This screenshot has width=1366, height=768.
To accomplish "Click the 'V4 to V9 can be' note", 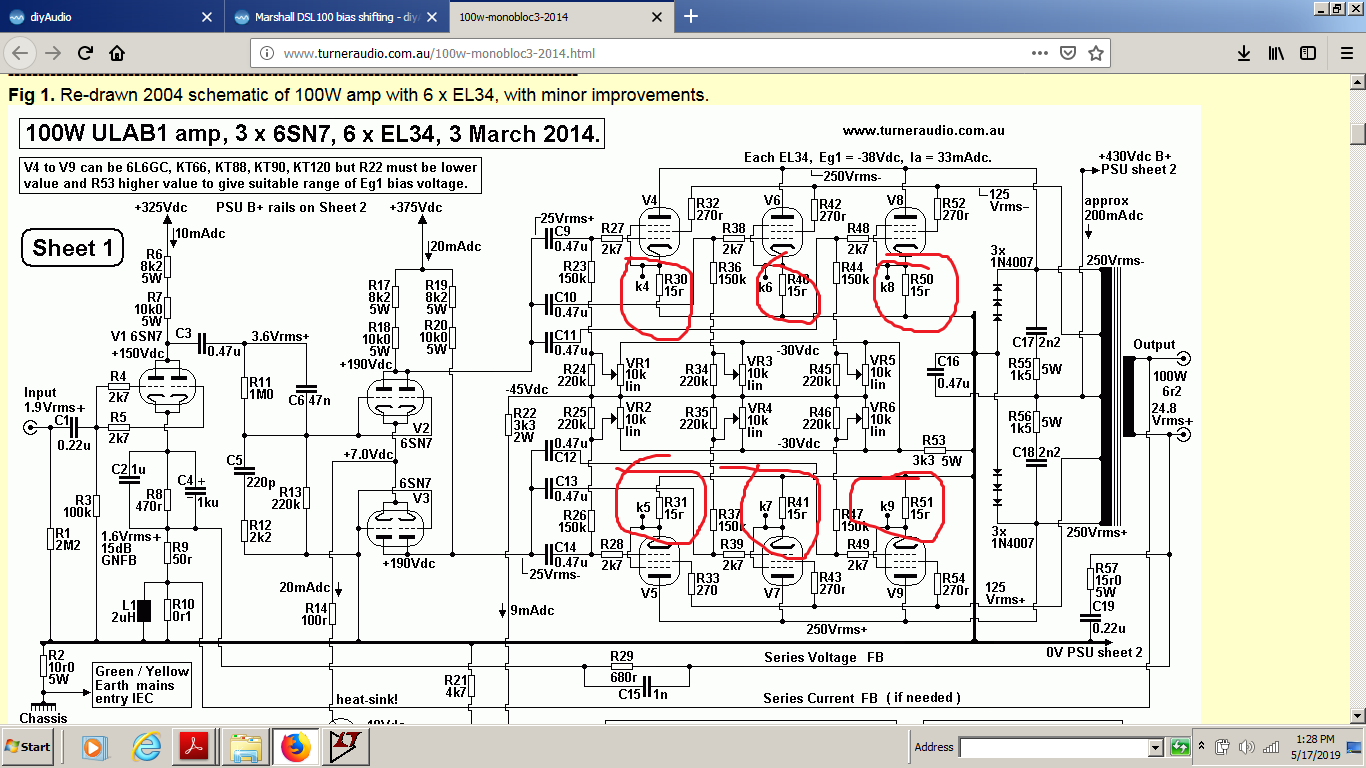I will click(x=249, y=175).
